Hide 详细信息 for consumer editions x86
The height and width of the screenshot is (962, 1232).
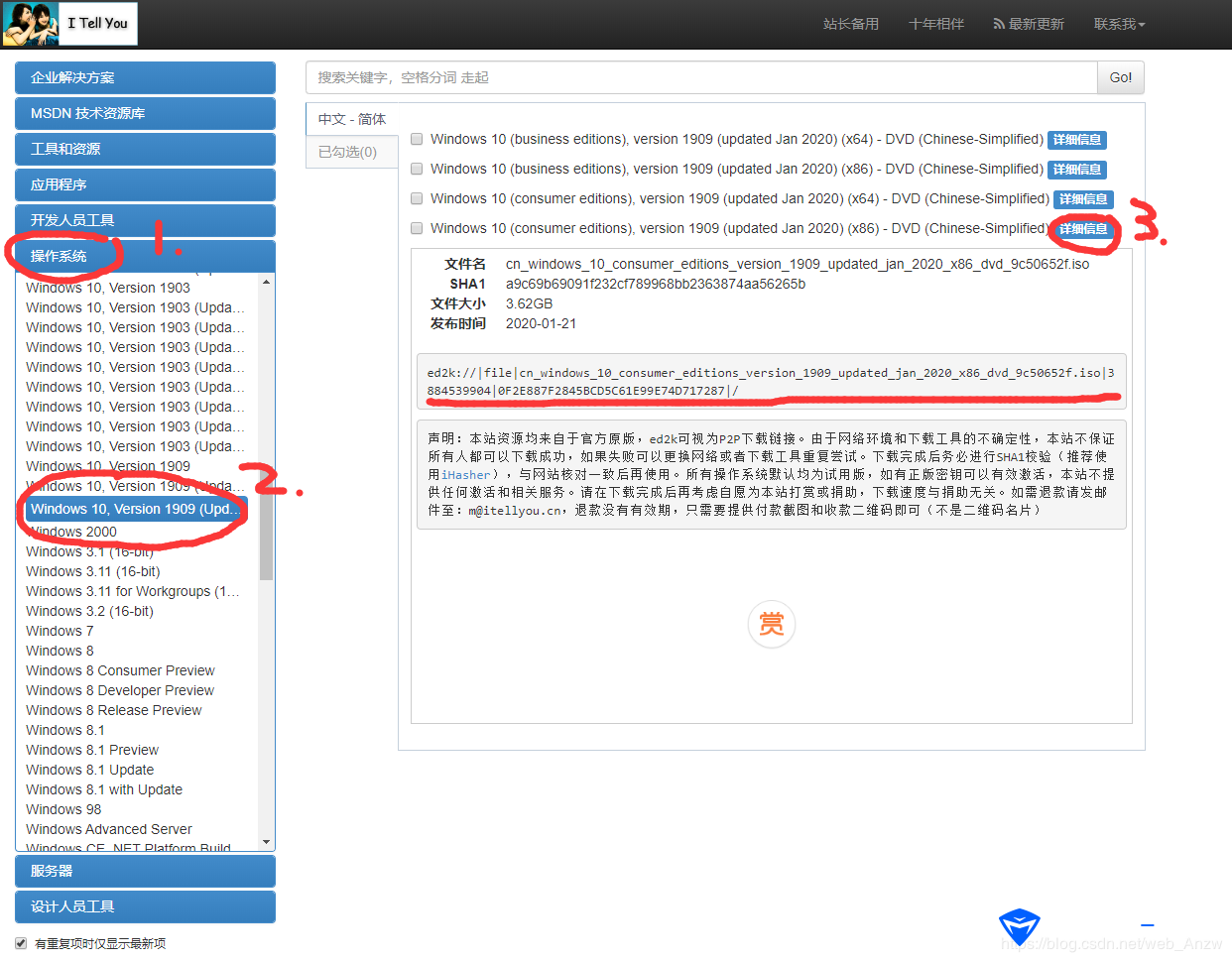(1083, 229)
